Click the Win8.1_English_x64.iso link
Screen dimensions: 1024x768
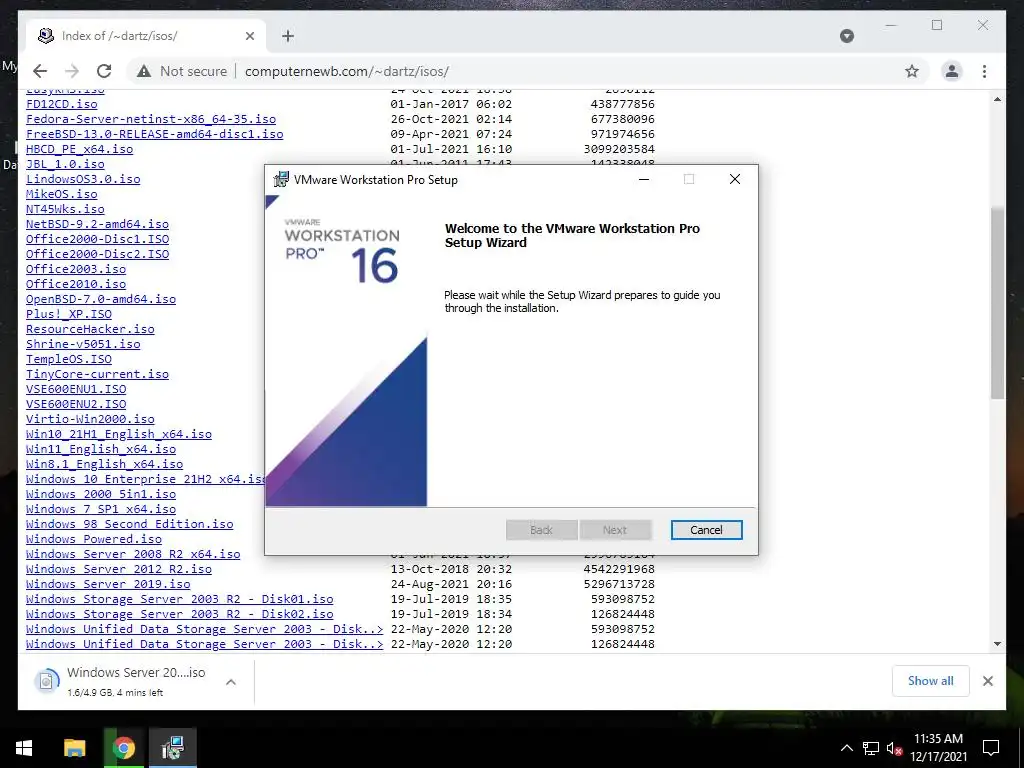tap(104, 464)
